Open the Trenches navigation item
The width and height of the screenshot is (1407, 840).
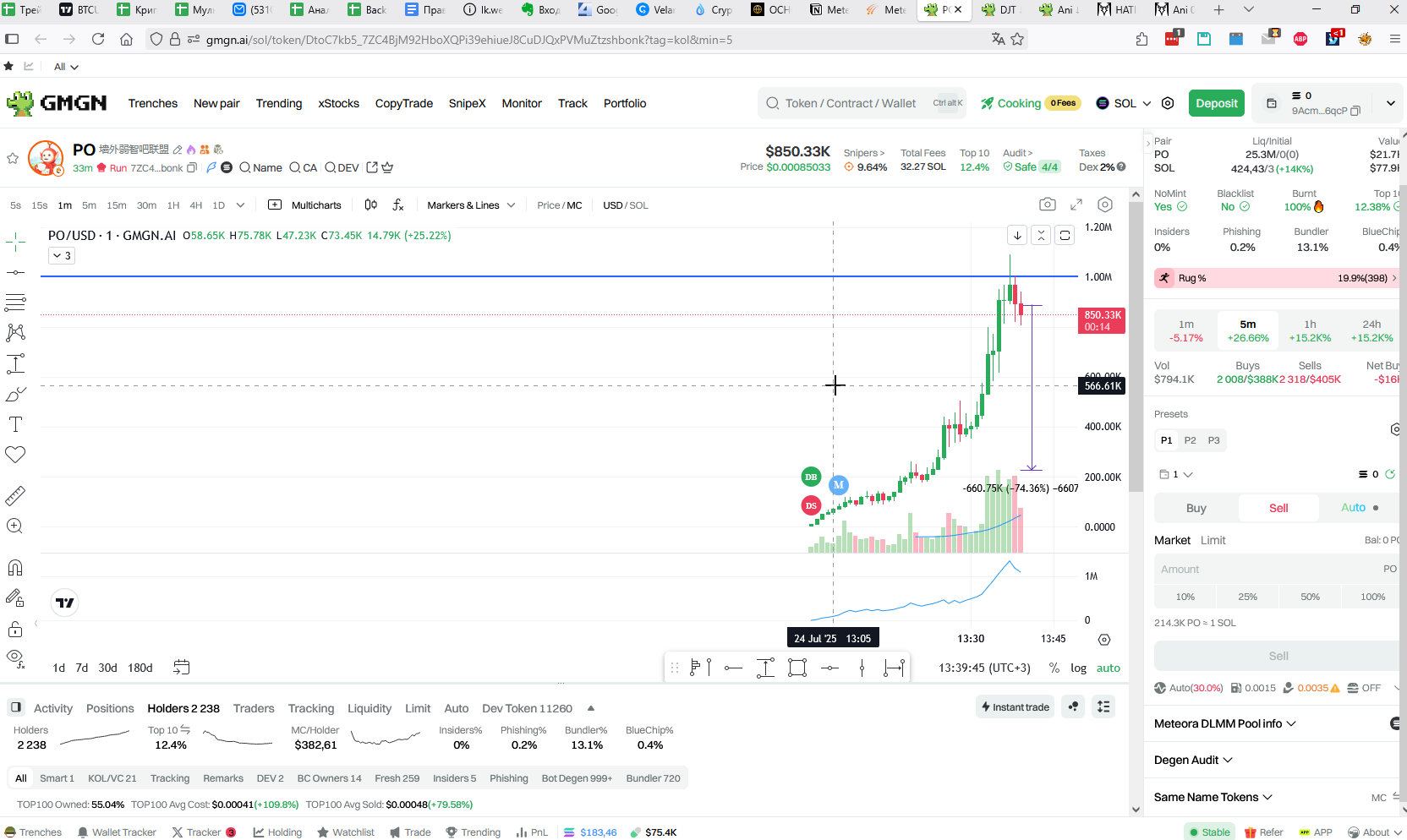point(153,103)
